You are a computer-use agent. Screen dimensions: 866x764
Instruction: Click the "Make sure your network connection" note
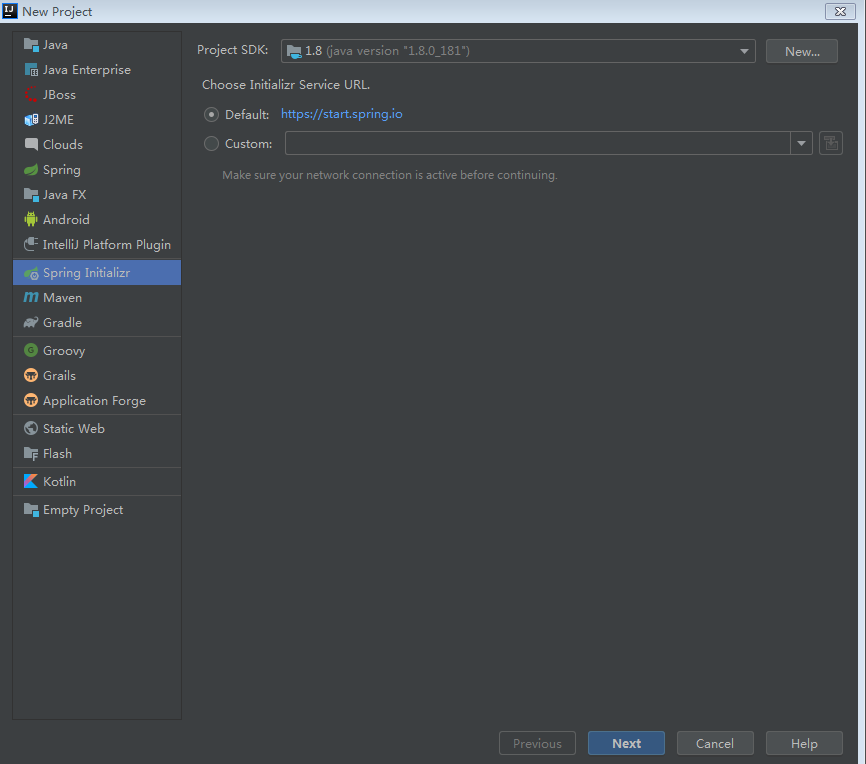click(x=390, y=175)
